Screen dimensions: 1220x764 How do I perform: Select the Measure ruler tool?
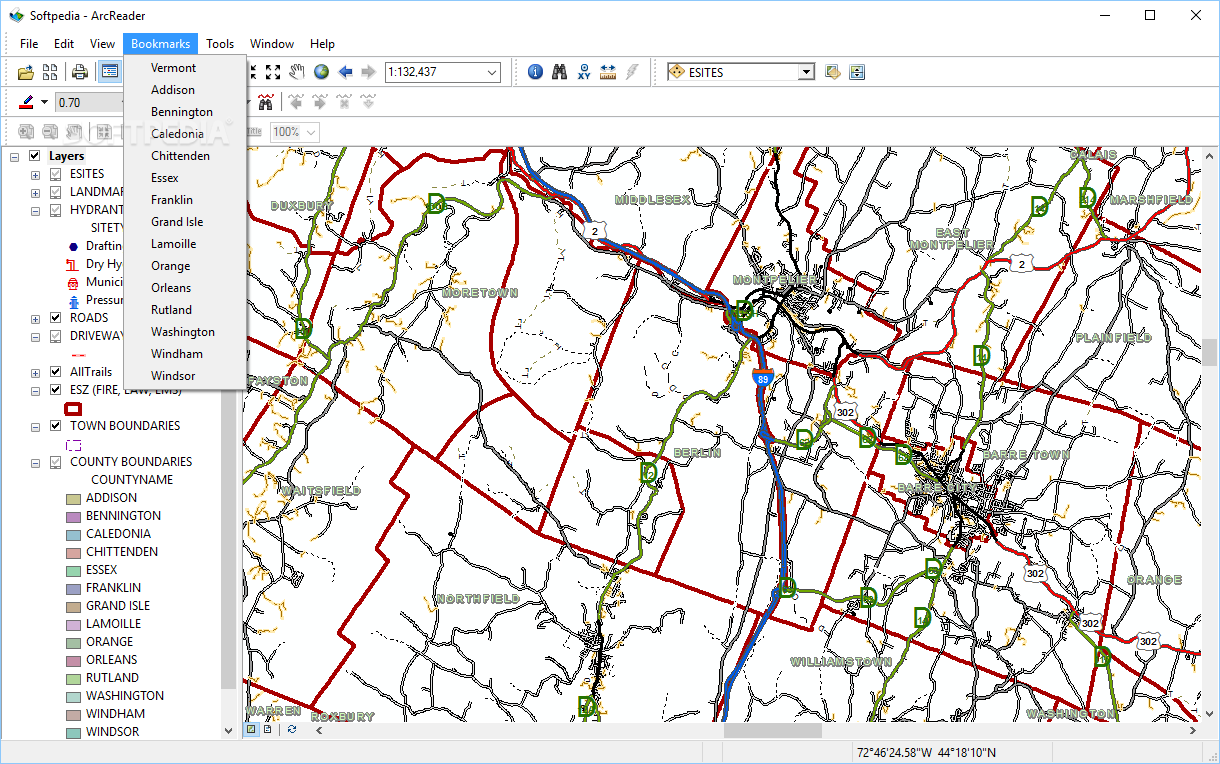coord(607,72)
